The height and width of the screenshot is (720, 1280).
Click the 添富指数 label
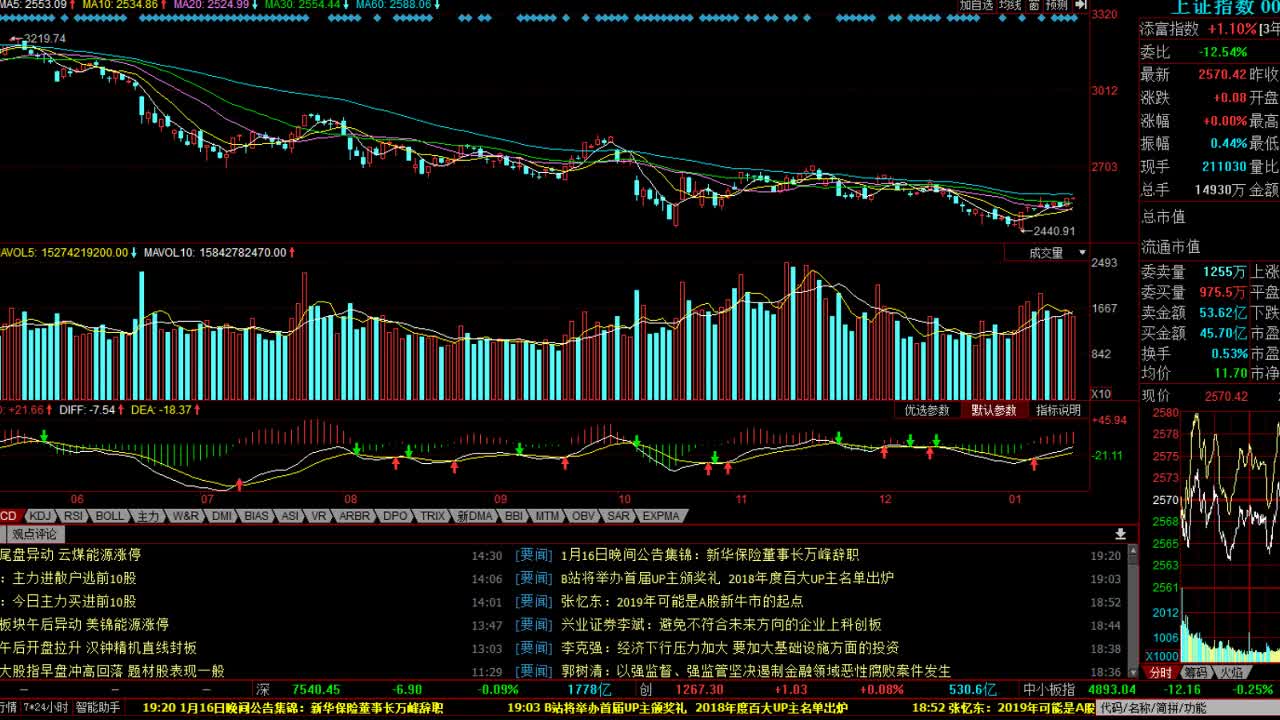click(x=1170, y=29)
